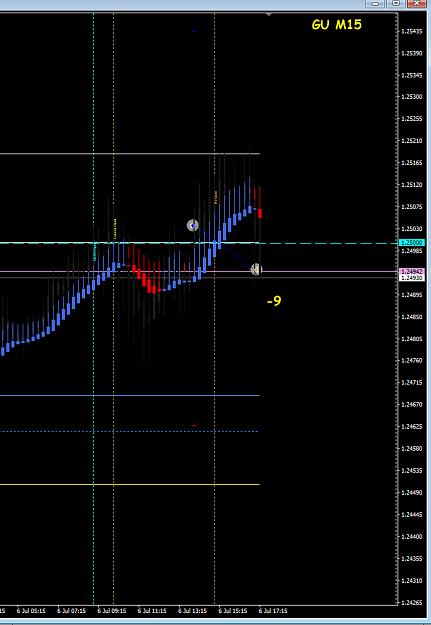Select the cyan 1.25000 price label

click(x=412, y=242)
